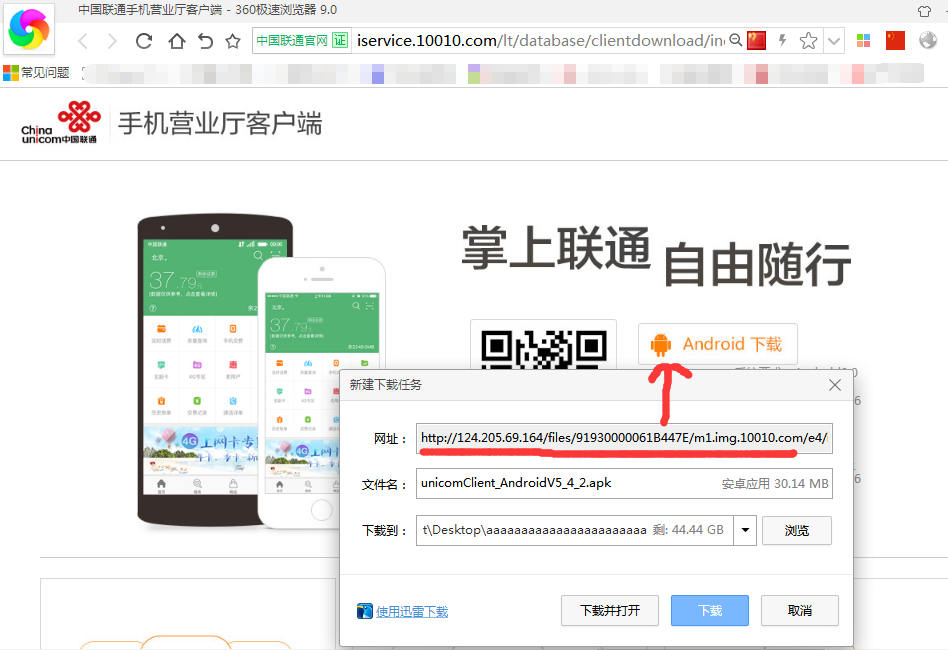
Task: Click the undo restore-tab icon
Action: click(206, 41)
